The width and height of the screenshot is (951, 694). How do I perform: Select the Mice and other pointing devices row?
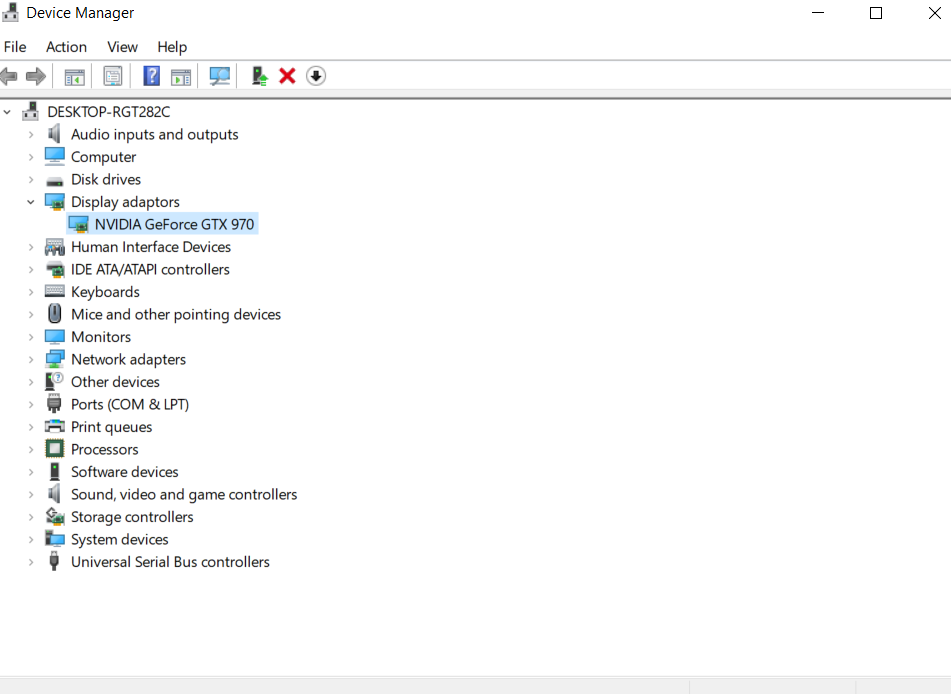click(x=176, y=314)
